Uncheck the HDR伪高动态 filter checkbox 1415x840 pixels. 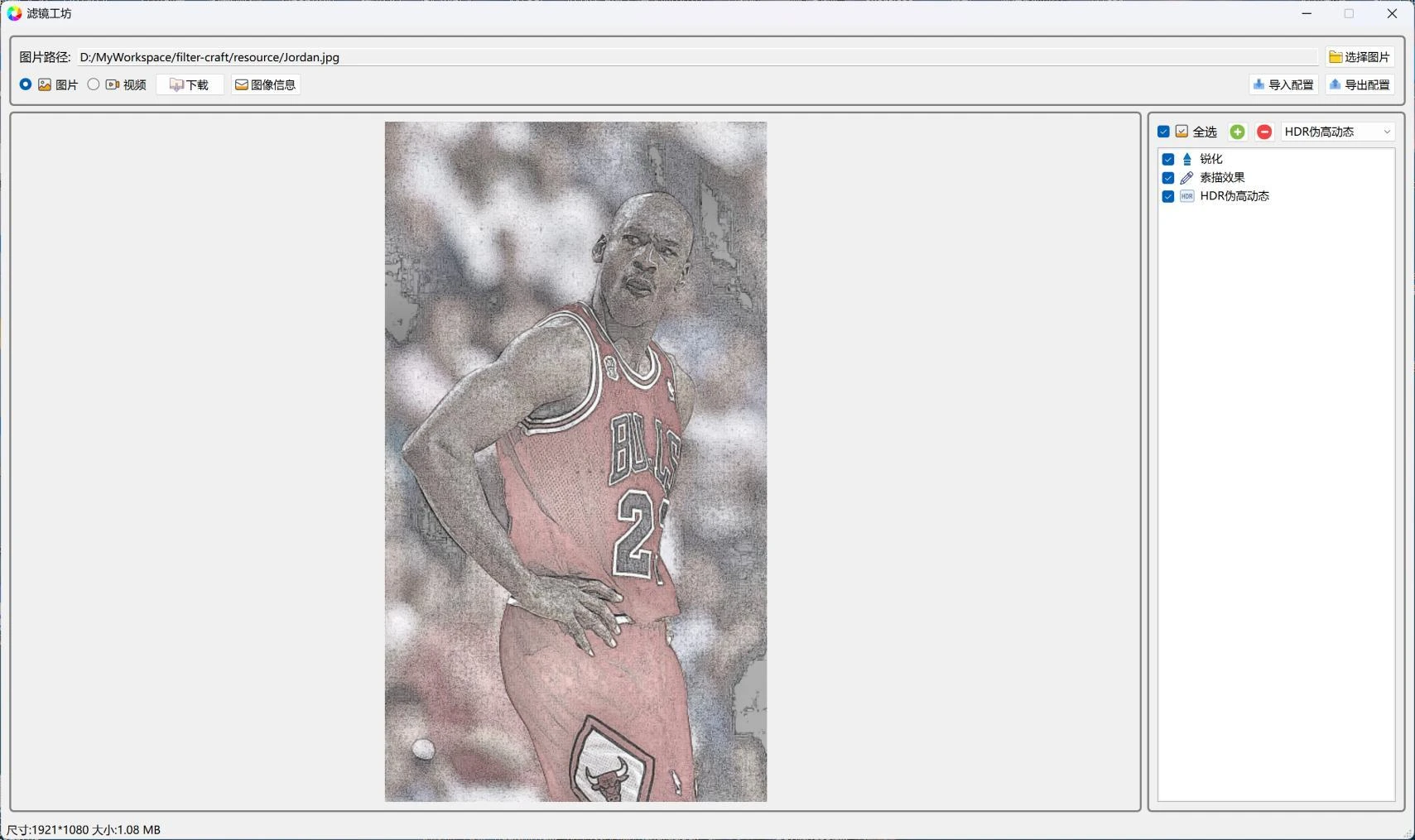click(x=1168, y=196)
